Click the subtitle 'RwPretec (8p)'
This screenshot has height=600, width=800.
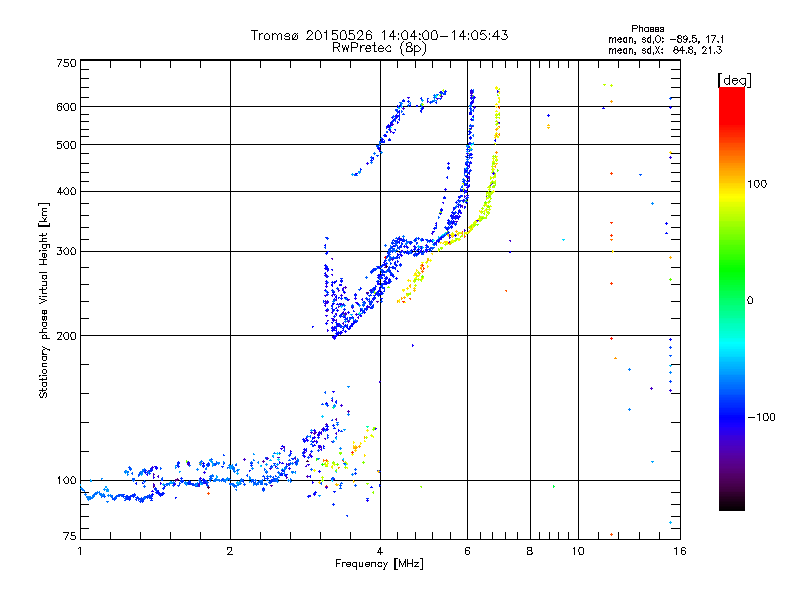(379, 48)
